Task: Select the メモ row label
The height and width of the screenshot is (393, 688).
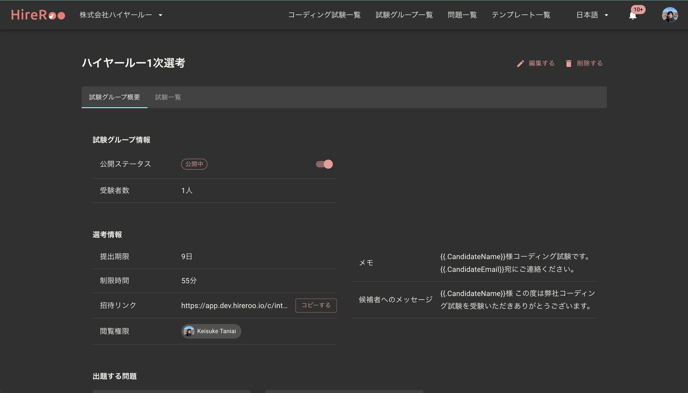Action: point(366,263)
